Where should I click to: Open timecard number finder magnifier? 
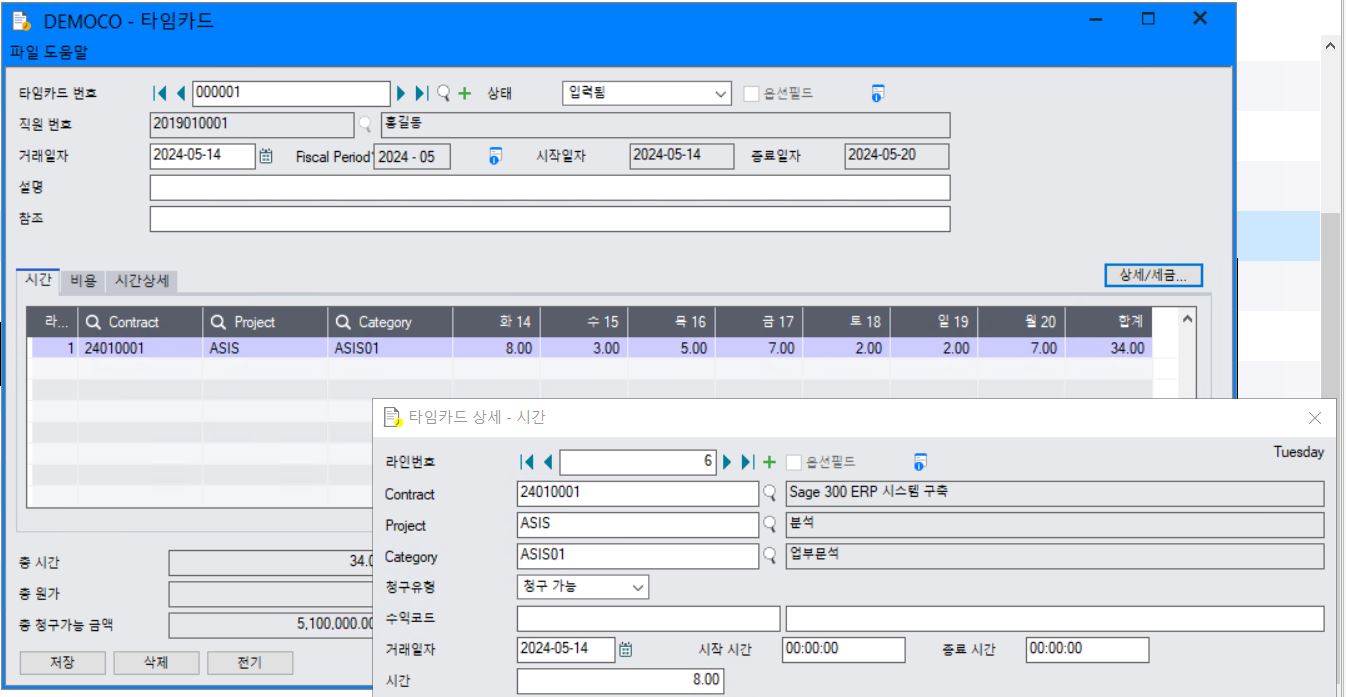[444, 93]
